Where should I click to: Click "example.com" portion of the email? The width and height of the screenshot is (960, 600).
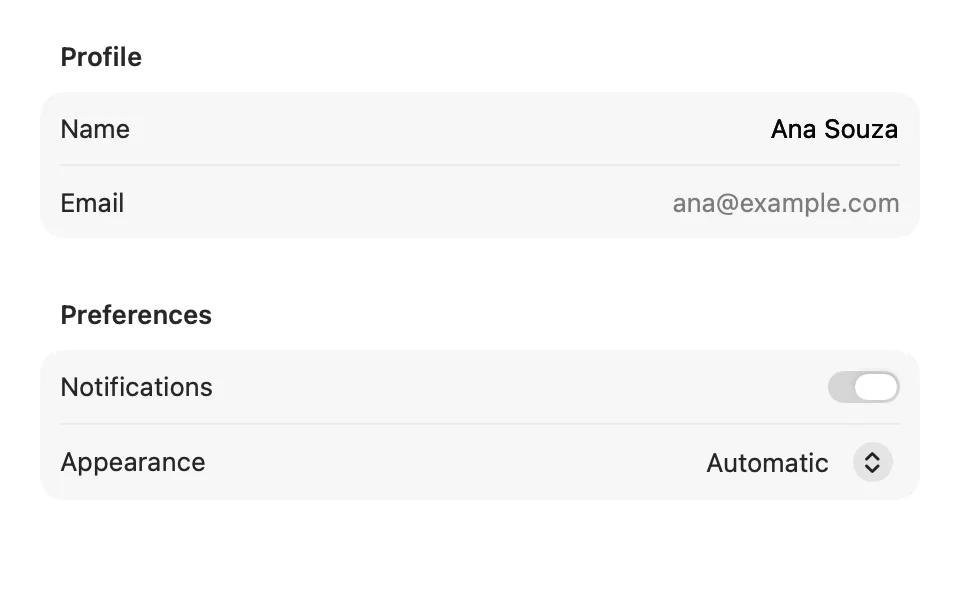[x=819, y=203]
